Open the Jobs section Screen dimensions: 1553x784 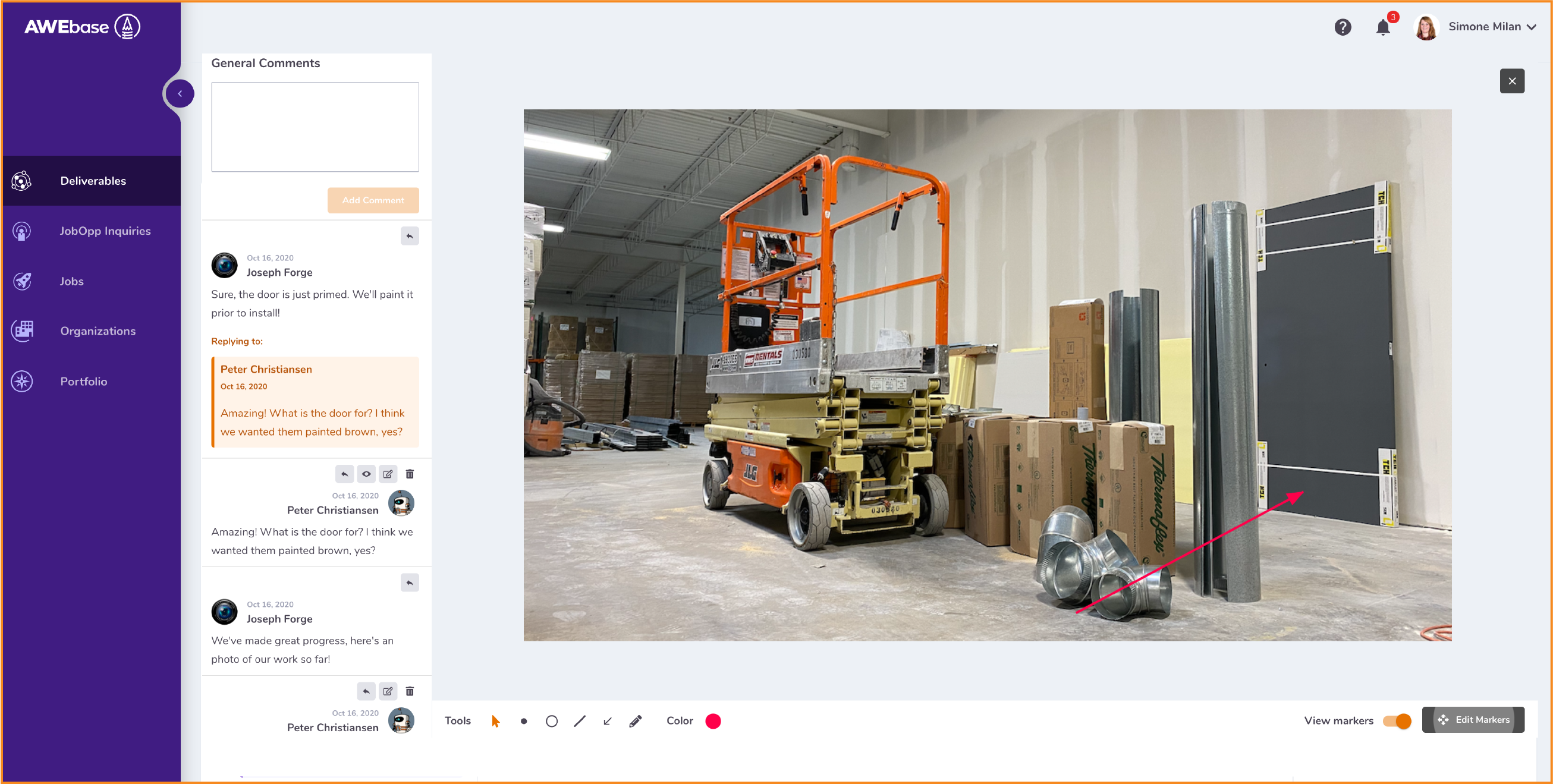coord(71,281)
